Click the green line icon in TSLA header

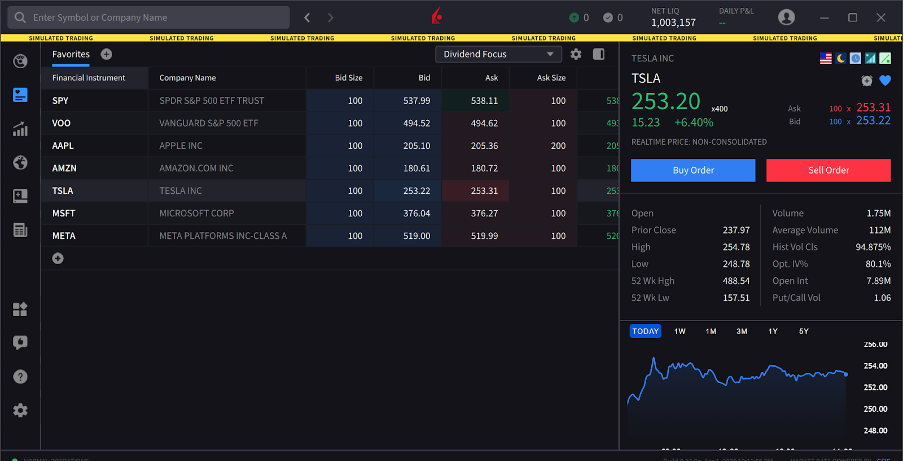pyautogui.click(x=885, y=58)
